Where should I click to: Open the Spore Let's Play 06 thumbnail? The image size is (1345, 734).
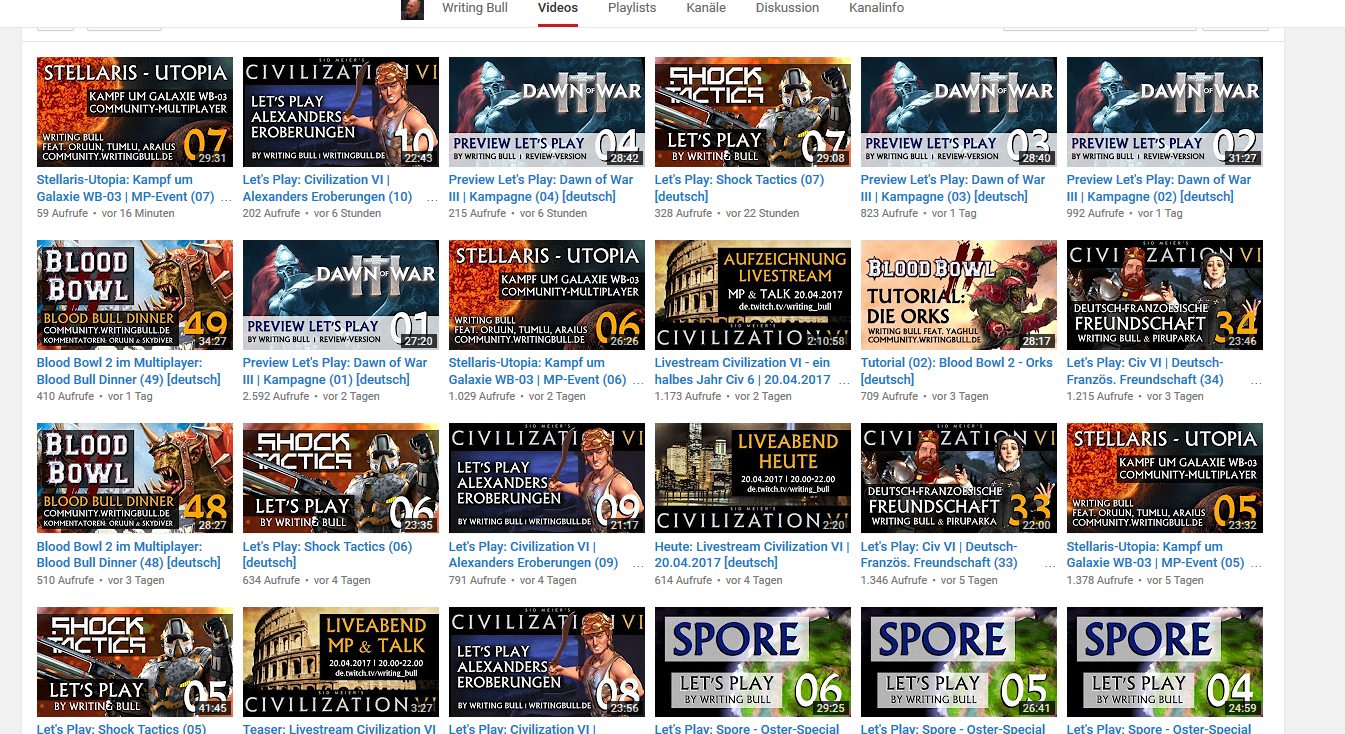coord(753,662)
